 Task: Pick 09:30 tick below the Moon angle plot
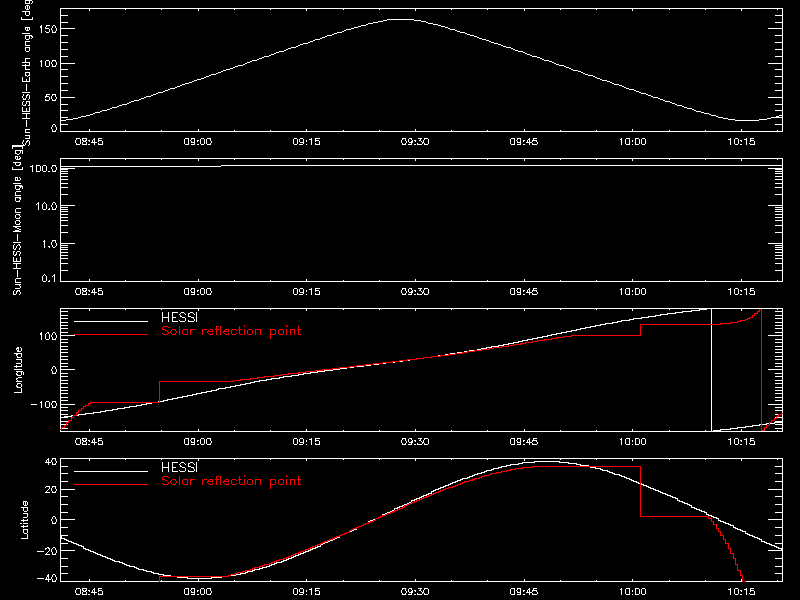[x=415, y=292]
